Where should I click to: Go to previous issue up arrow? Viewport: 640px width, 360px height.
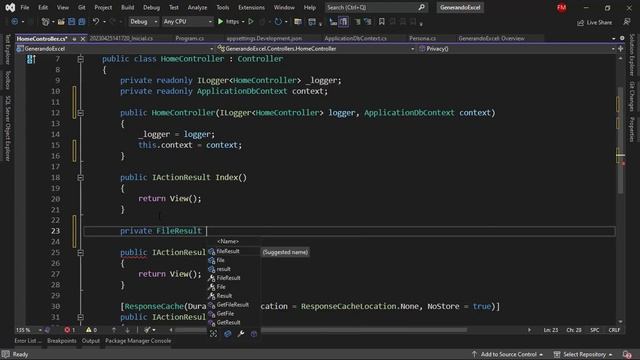coord(114,330)
